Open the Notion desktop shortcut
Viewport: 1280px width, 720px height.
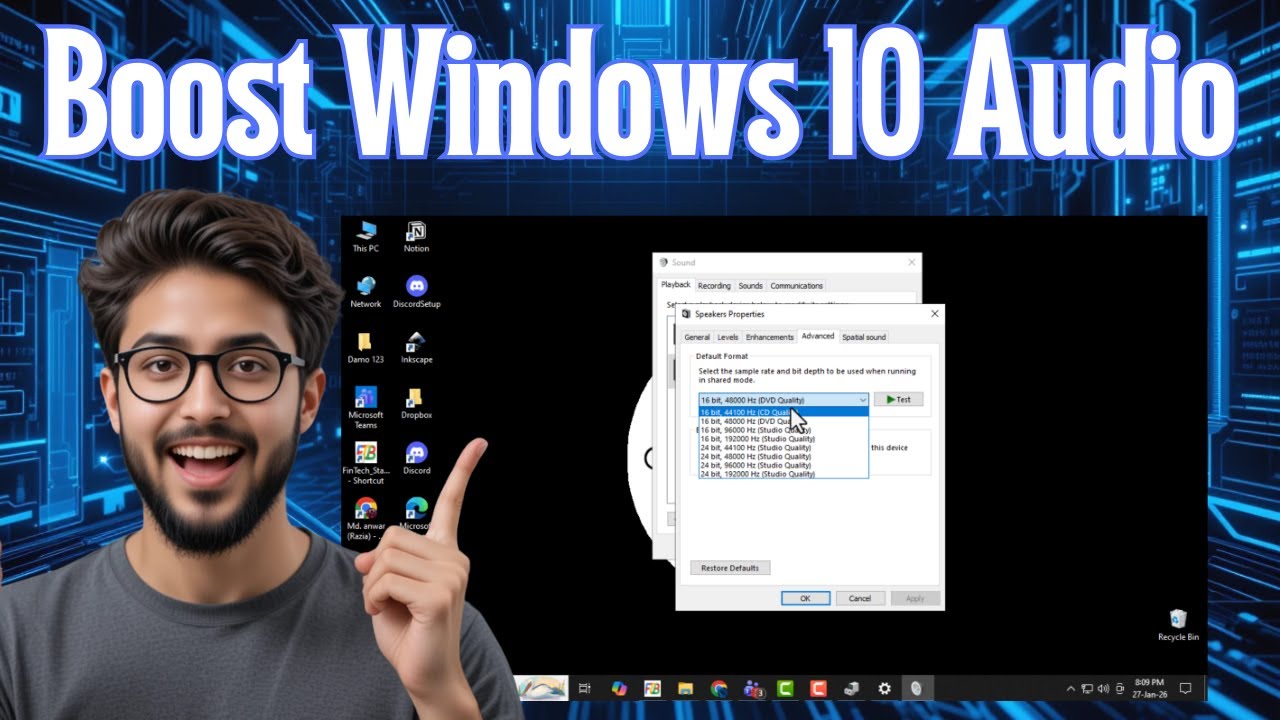click(x=416, y=236)
